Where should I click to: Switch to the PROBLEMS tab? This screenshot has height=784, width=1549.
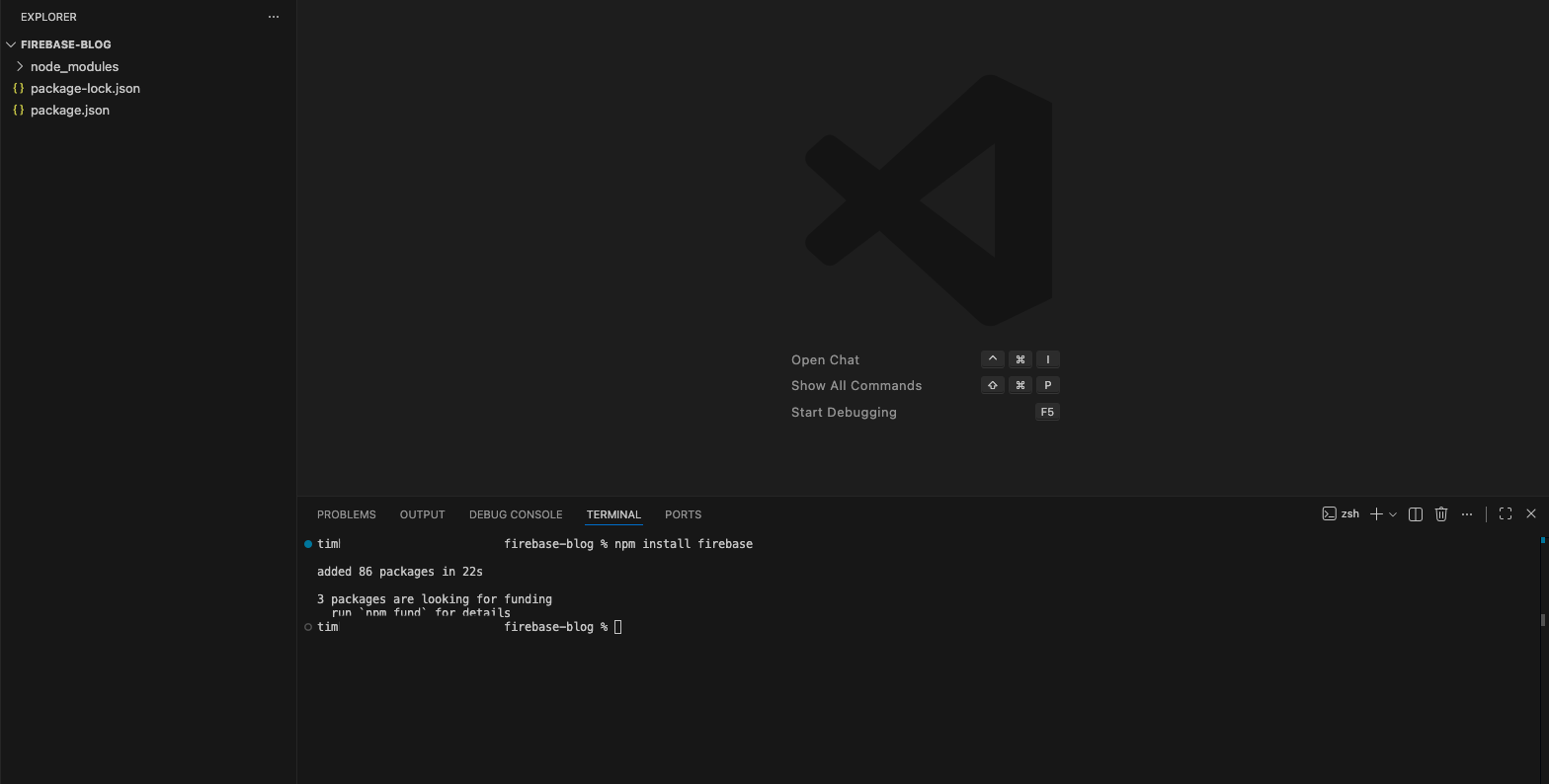pyautogui.click(x=346, y=514)
